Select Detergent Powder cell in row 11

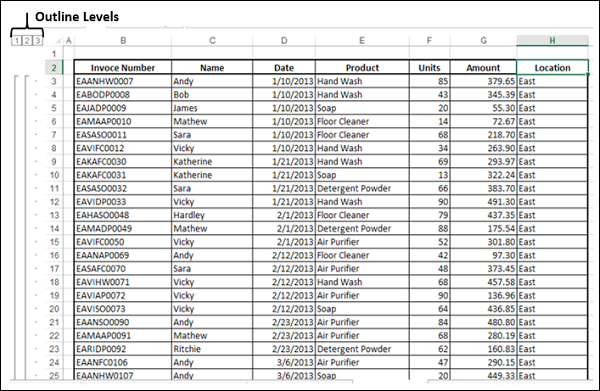[x=362, y=188]
